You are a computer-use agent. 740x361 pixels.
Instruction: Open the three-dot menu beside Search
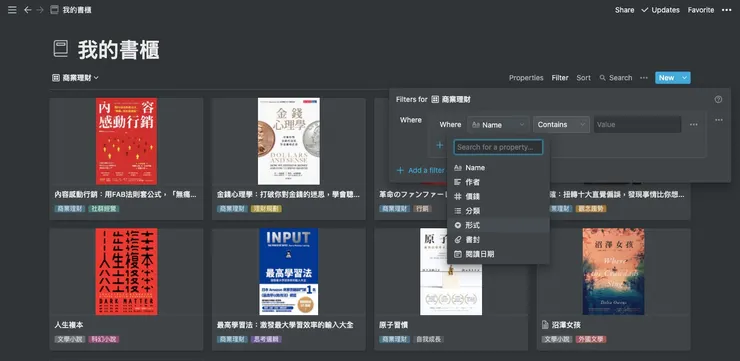point(644,78)
